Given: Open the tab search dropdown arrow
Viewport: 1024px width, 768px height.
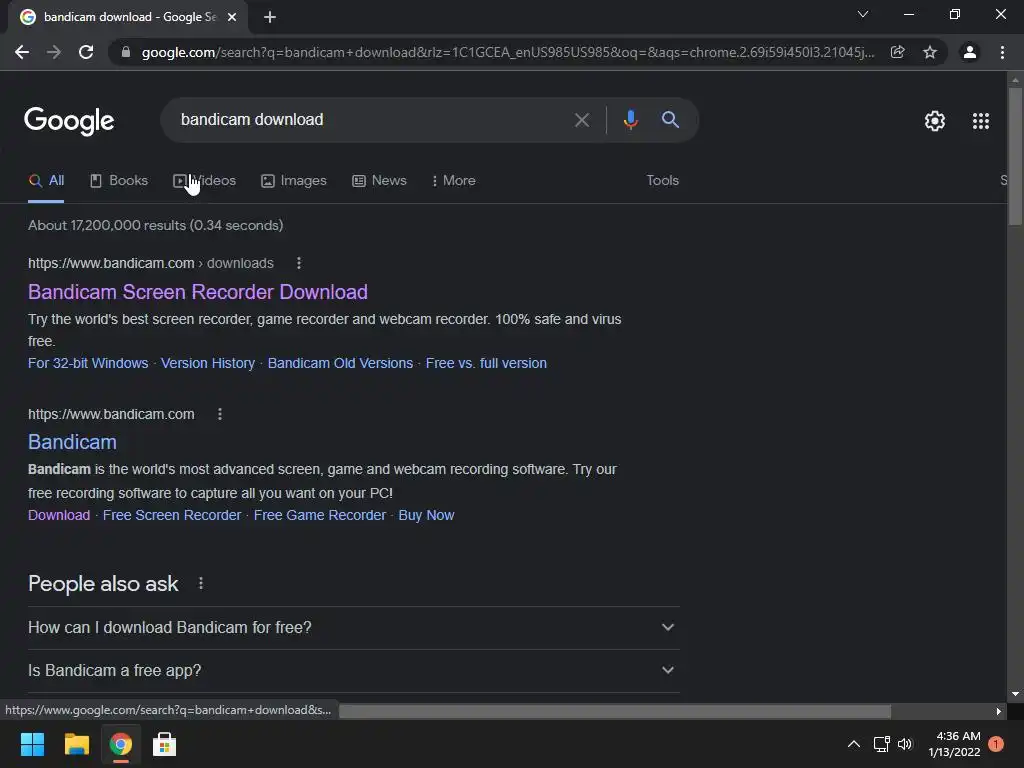Looking at the screenshot, I should tap(863, 14).
